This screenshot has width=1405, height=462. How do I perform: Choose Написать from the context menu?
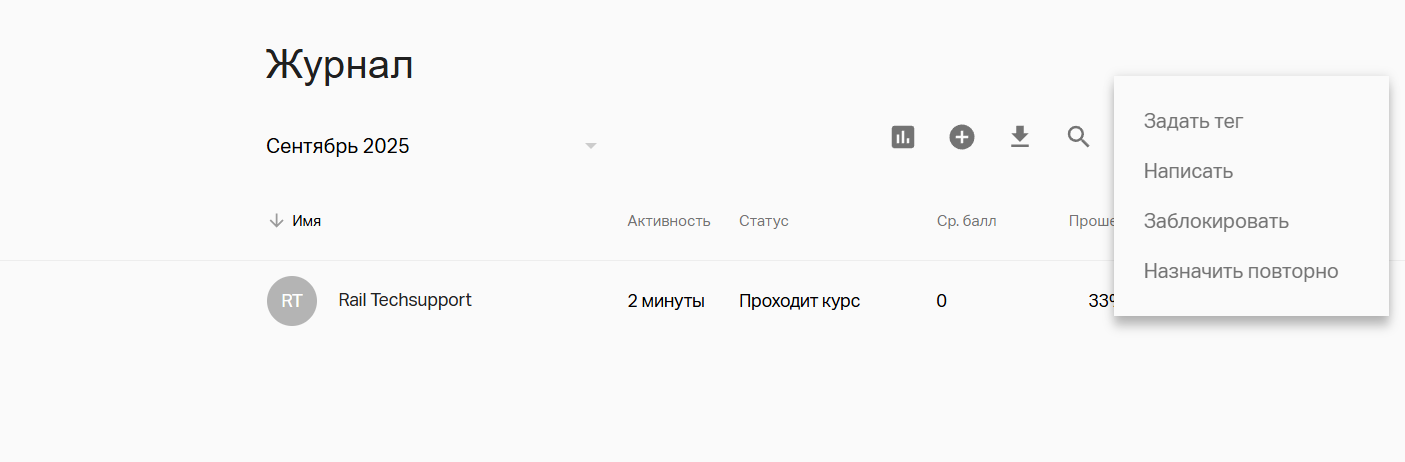coord(1188,171)
